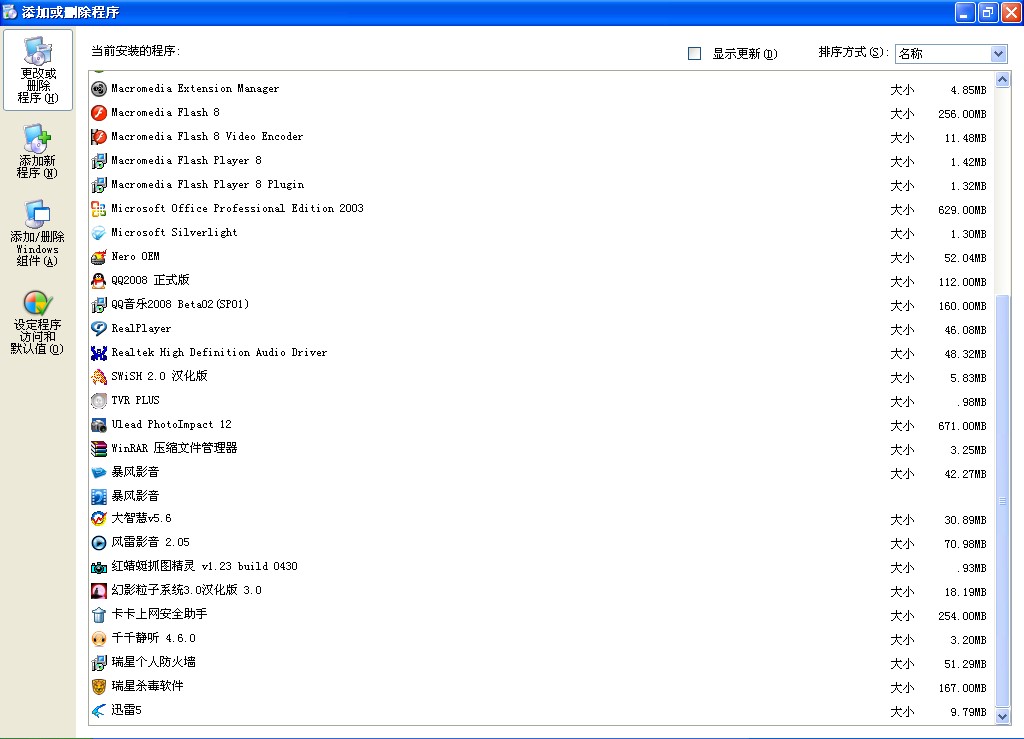Click the Nero OEM icon
The image size is (1024, 739).
[x=99, y=257]
